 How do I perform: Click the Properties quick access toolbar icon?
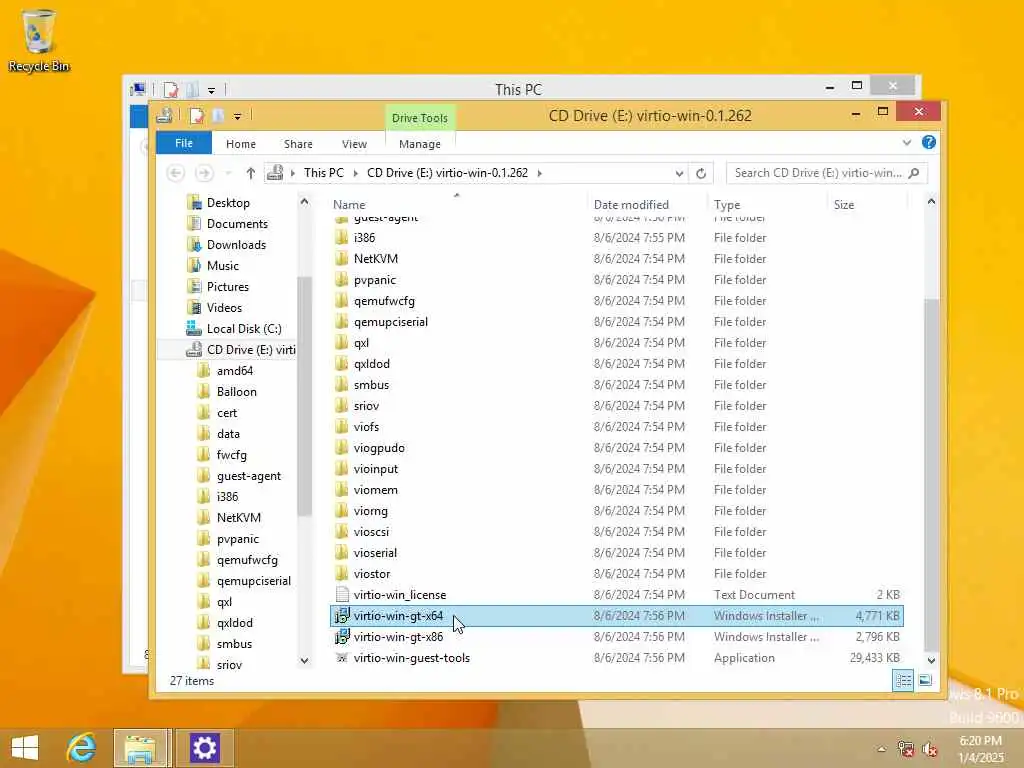pos(197,116)
